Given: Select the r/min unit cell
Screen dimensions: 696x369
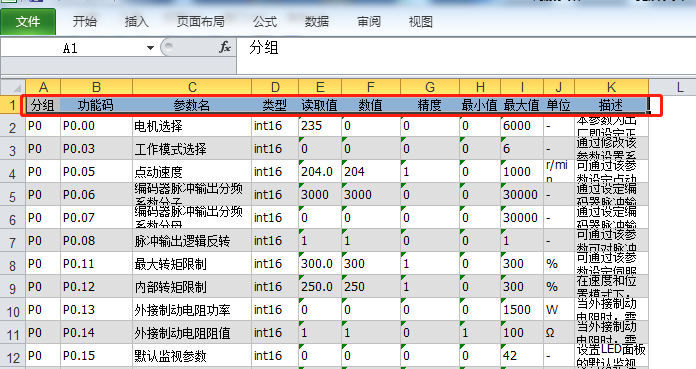Looking at the screenshot, I should [x=559, y=172].
